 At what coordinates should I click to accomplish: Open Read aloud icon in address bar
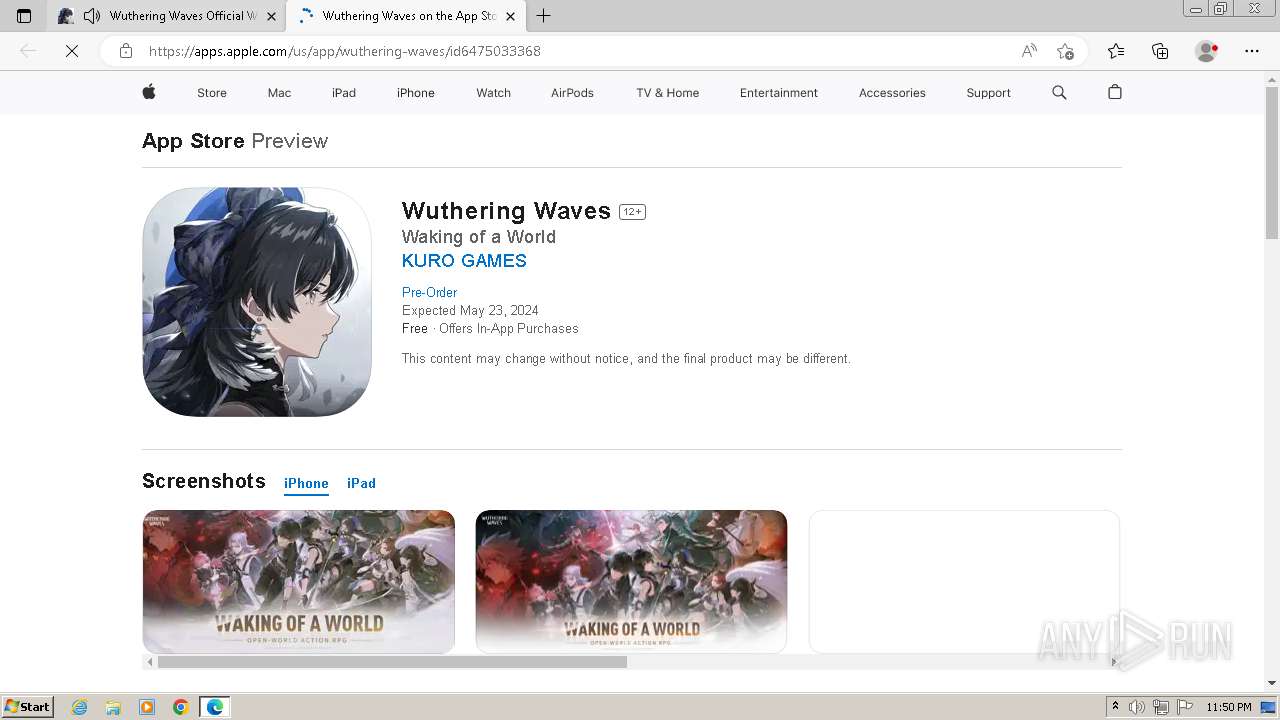1029,51
